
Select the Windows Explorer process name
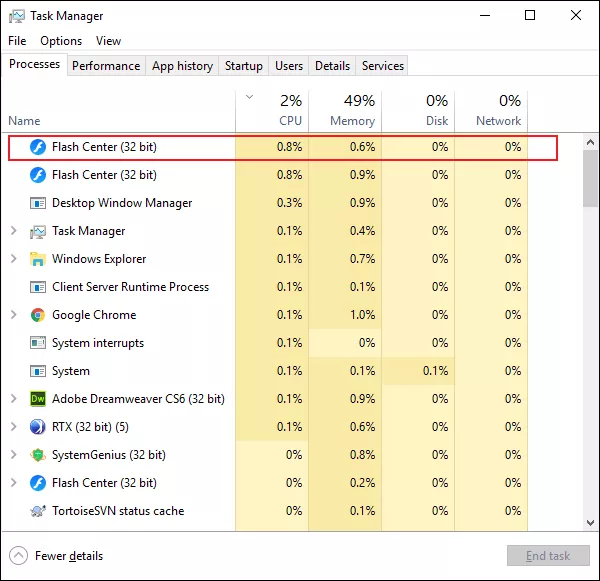point(99,259)
